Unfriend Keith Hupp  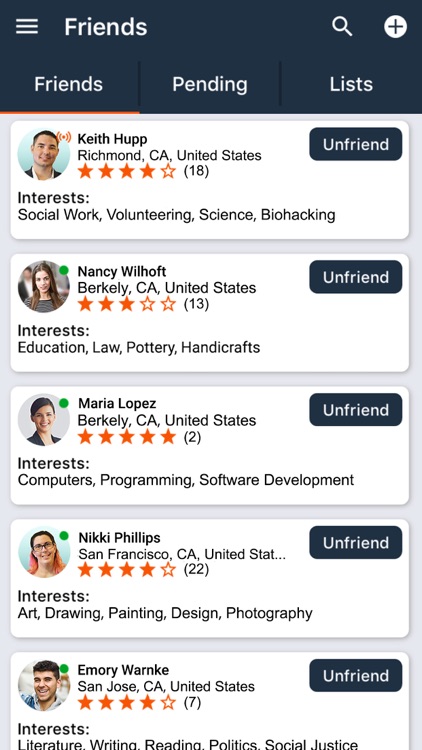355,144
